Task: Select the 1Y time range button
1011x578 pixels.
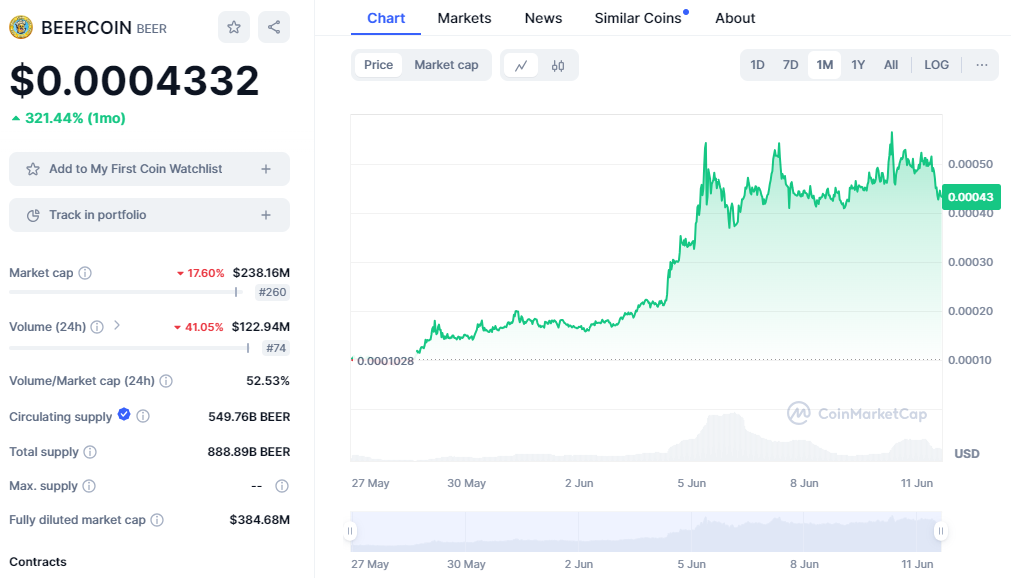Action: [858, 65]
